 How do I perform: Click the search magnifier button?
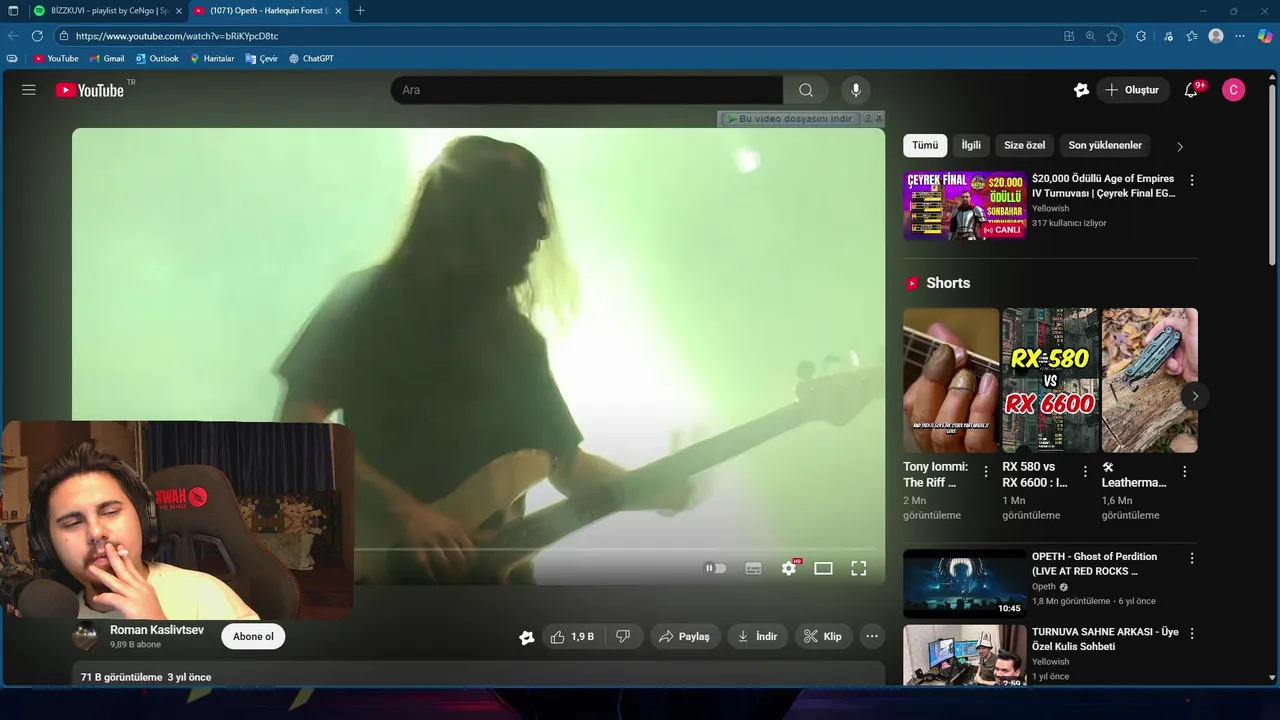pos(806,90)
